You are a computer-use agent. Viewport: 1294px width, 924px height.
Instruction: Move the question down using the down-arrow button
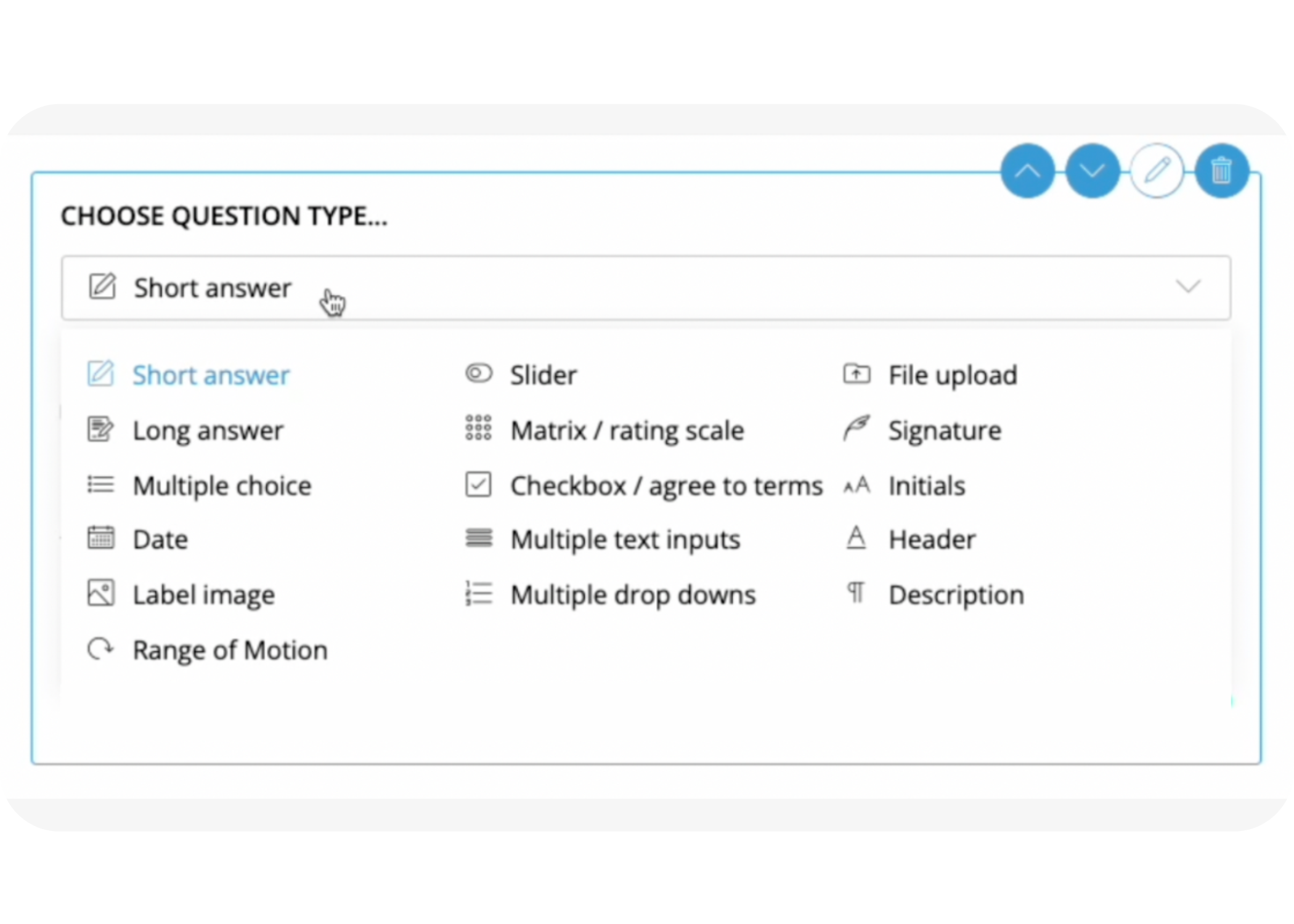(x=1092, y=171)
